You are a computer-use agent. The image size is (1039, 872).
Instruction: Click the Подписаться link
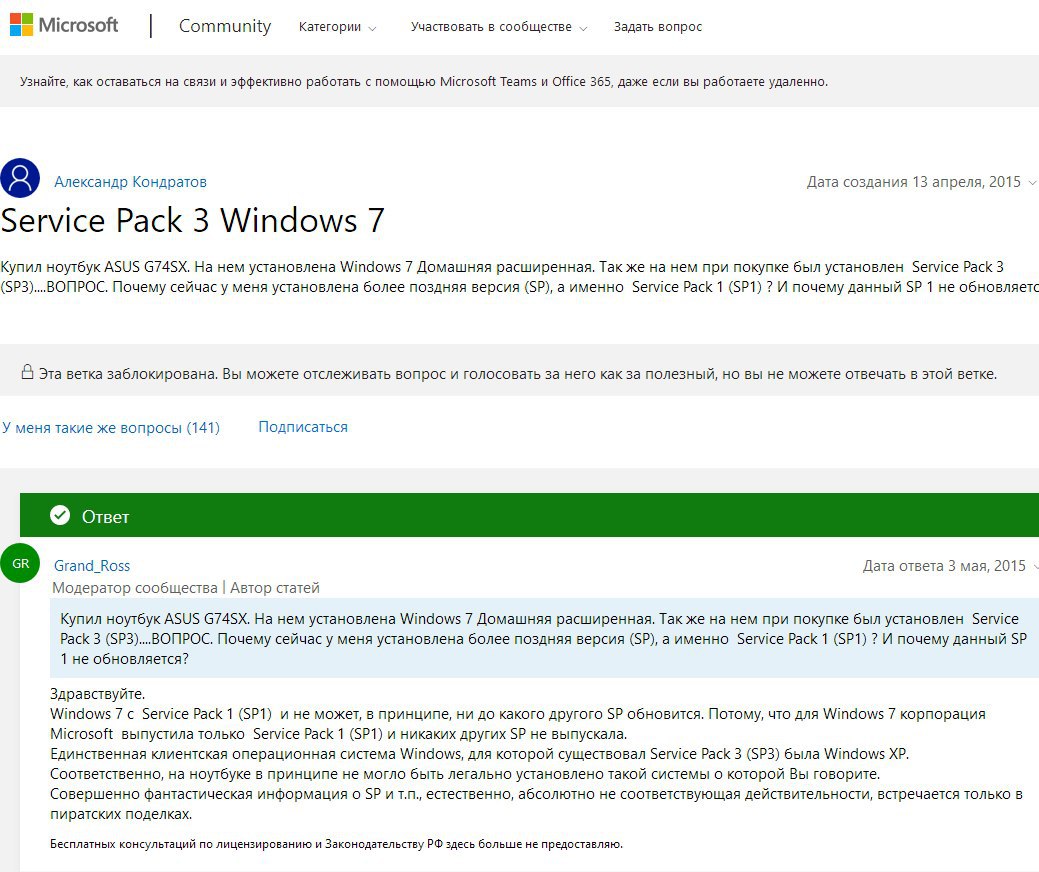tap(303, 427)
